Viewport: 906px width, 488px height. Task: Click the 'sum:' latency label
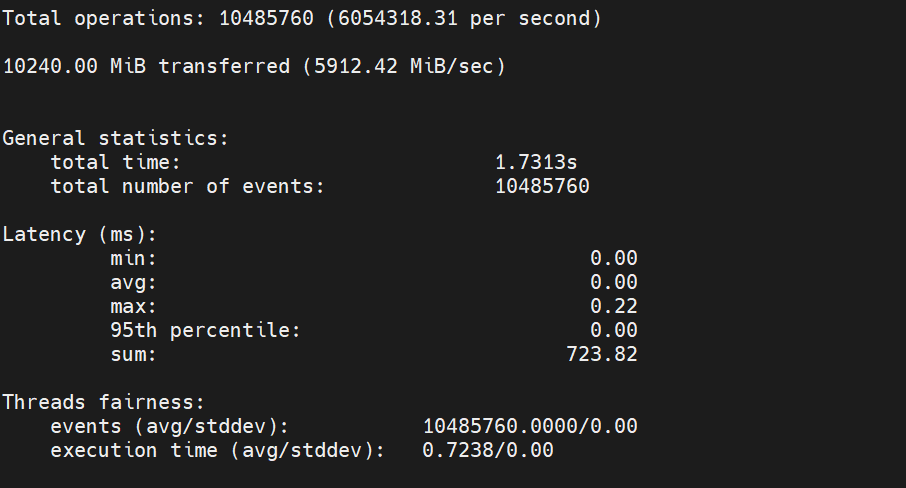tap(133, 355)
